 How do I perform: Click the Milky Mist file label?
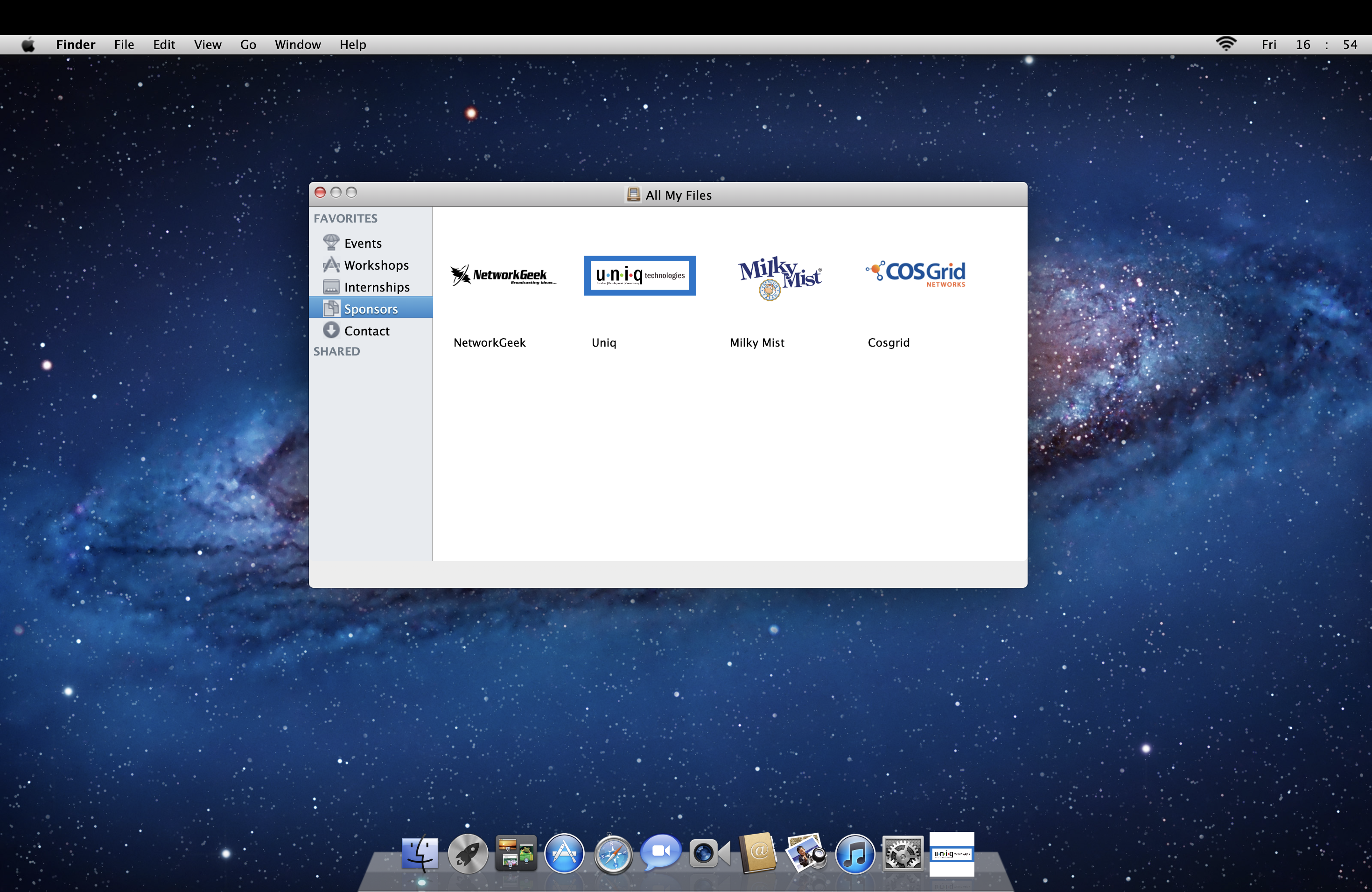tap(757, 342)
